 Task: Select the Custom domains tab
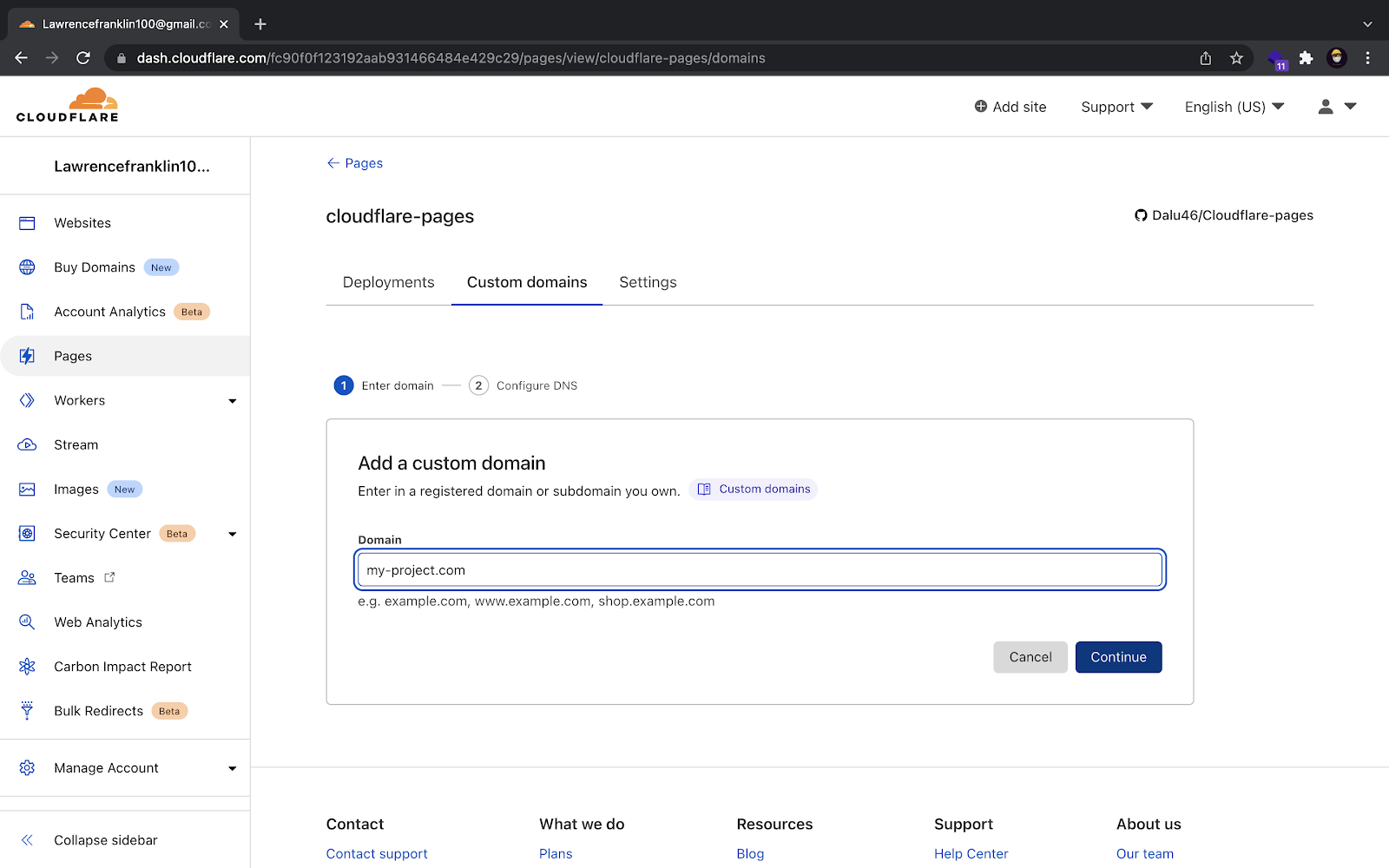(527, 282)
